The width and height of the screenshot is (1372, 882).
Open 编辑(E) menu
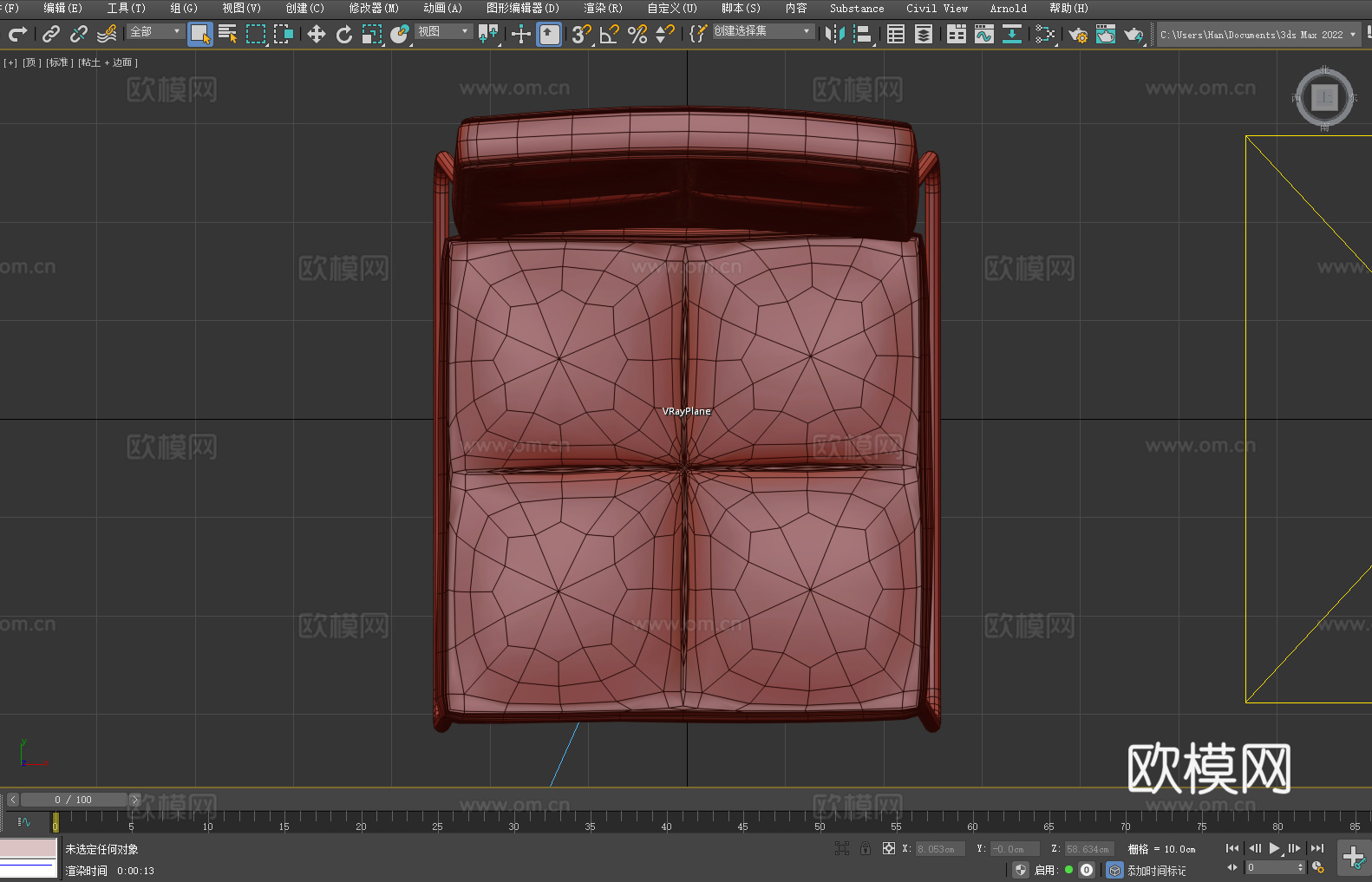62,8
